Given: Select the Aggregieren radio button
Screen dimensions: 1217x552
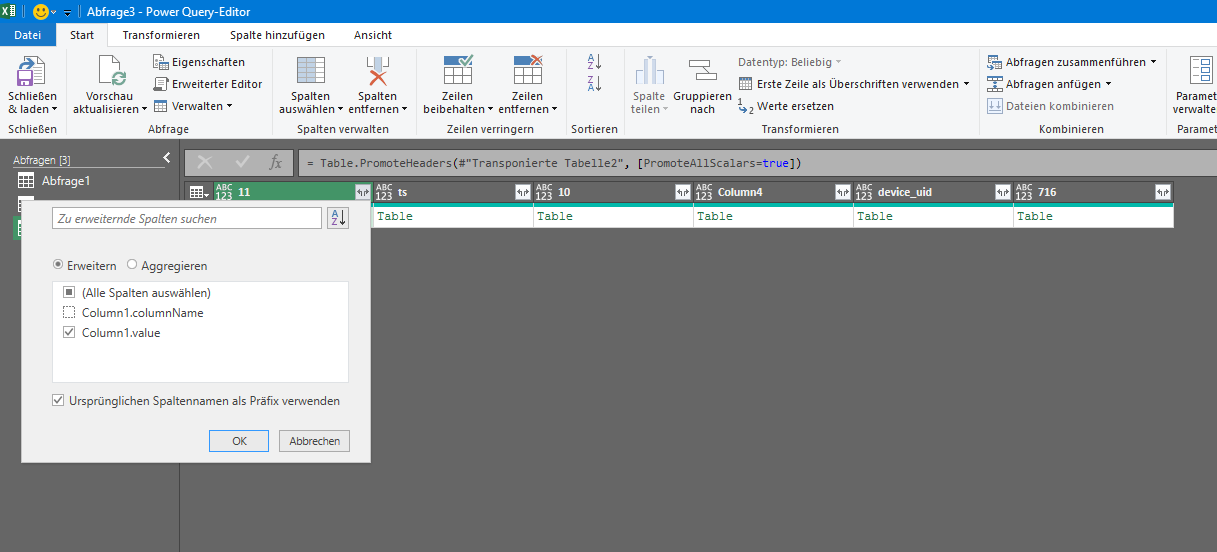Looking at the screenshot, I should [x=132, y=266].
